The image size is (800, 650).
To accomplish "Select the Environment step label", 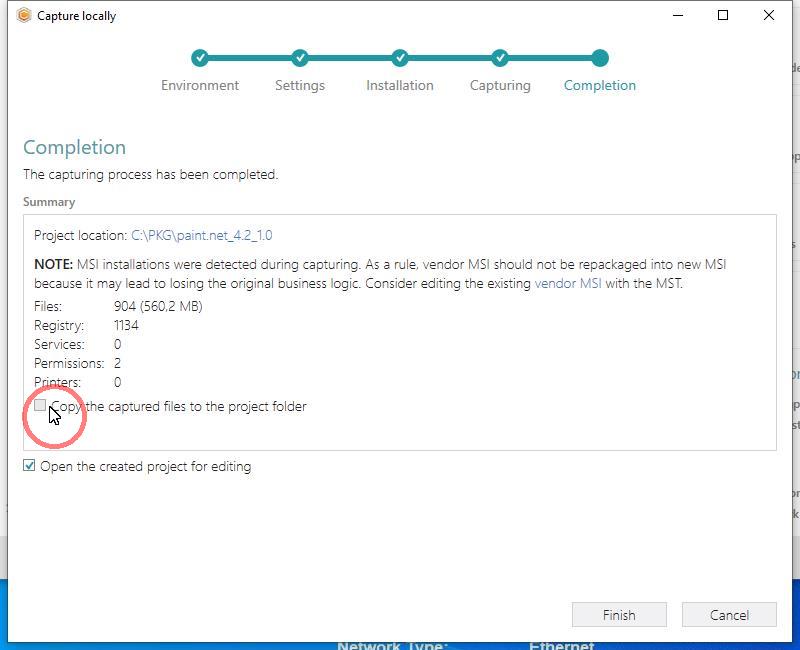I will (200, 86).
